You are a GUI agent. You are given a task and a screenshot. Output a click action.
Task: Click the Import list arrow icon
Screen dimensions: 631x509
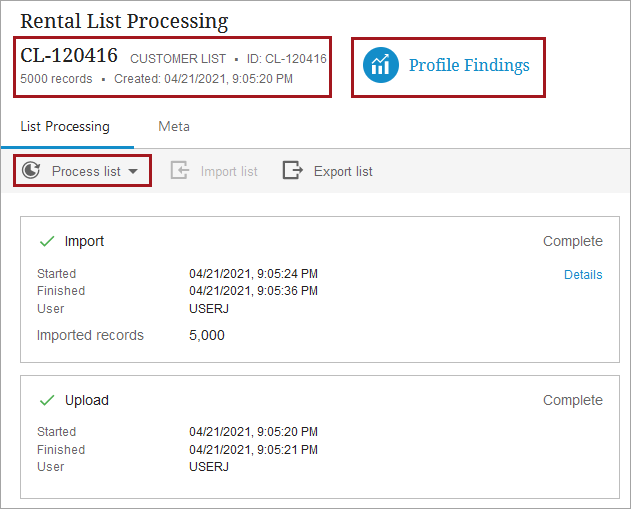point(180,171)
